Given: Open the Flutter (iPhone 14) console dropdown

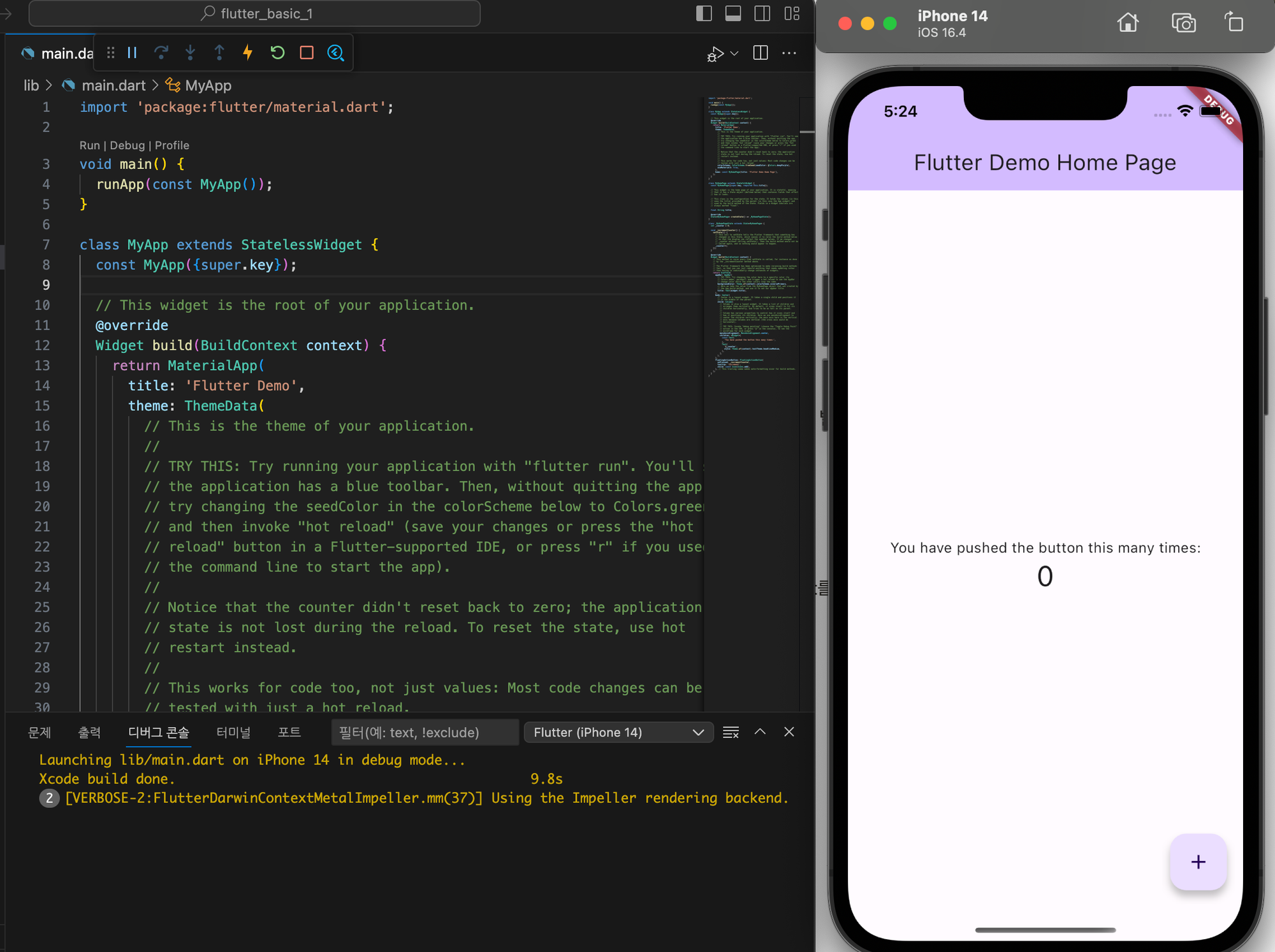Looking at the screenshot, I should tap(618, 732).
